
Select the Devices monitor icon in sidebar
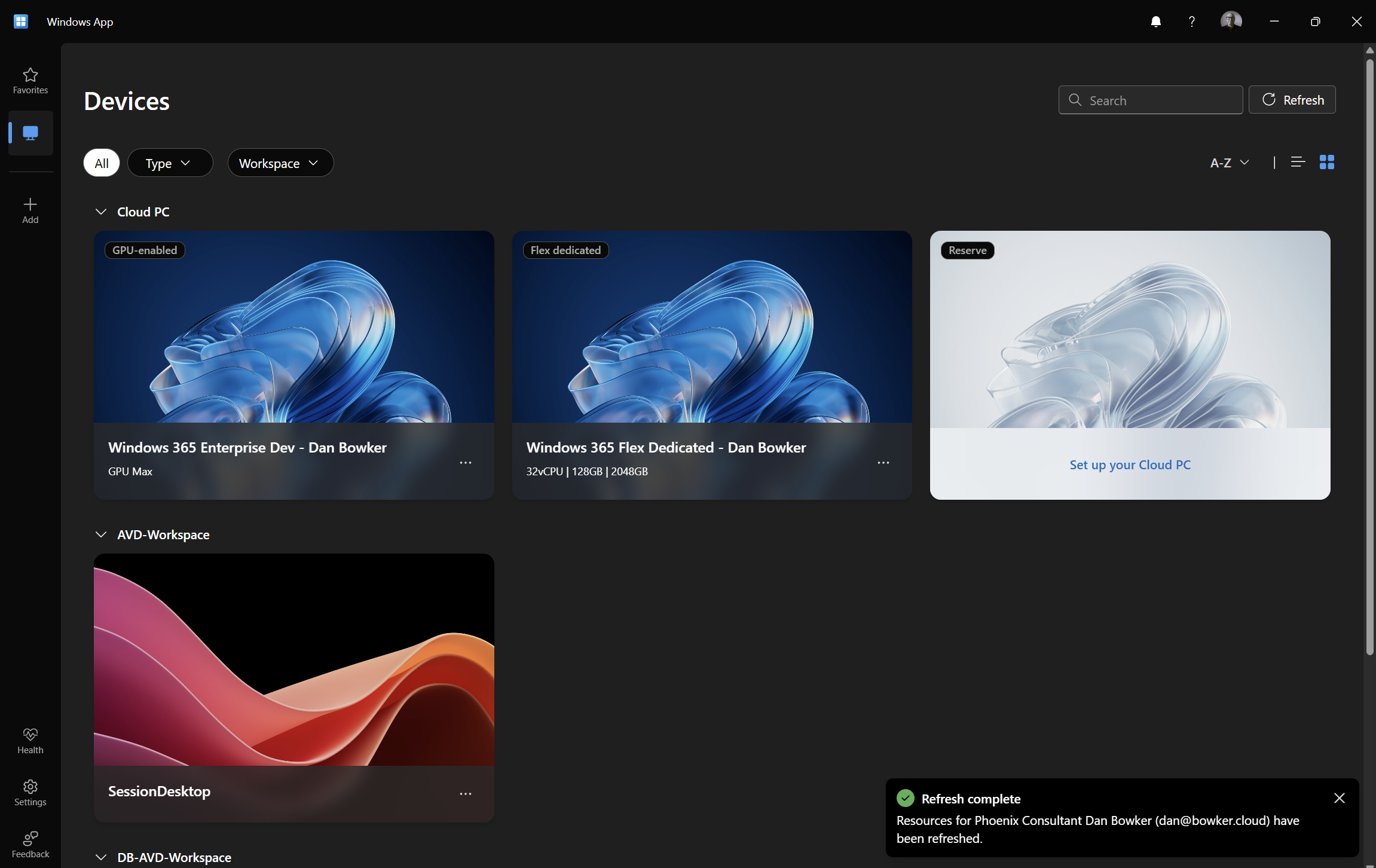pos(30,133)
